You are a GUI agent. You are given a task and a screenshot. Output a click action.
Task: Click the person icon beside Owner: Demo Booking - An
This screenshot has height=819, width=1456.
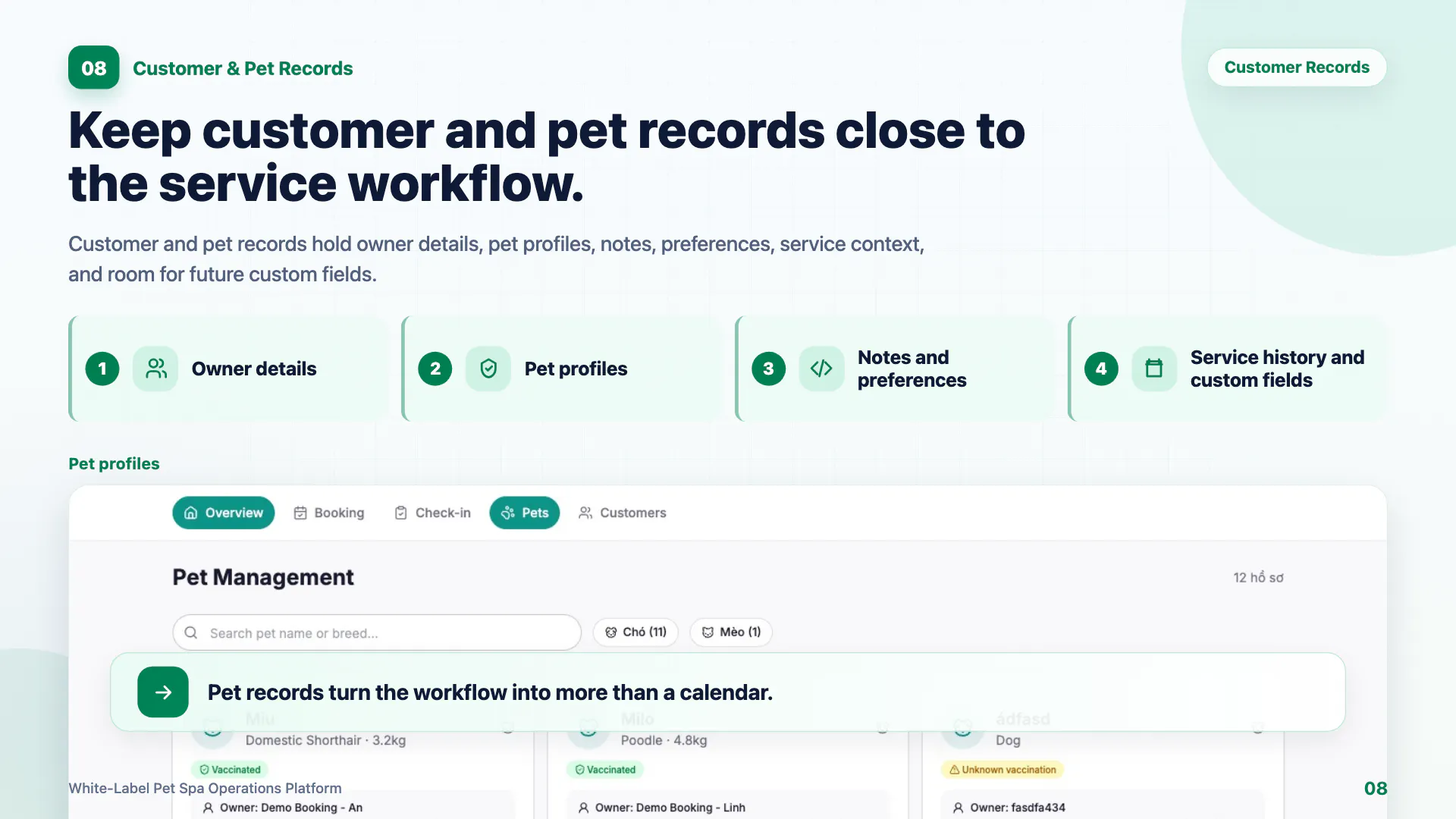(208, 808)
